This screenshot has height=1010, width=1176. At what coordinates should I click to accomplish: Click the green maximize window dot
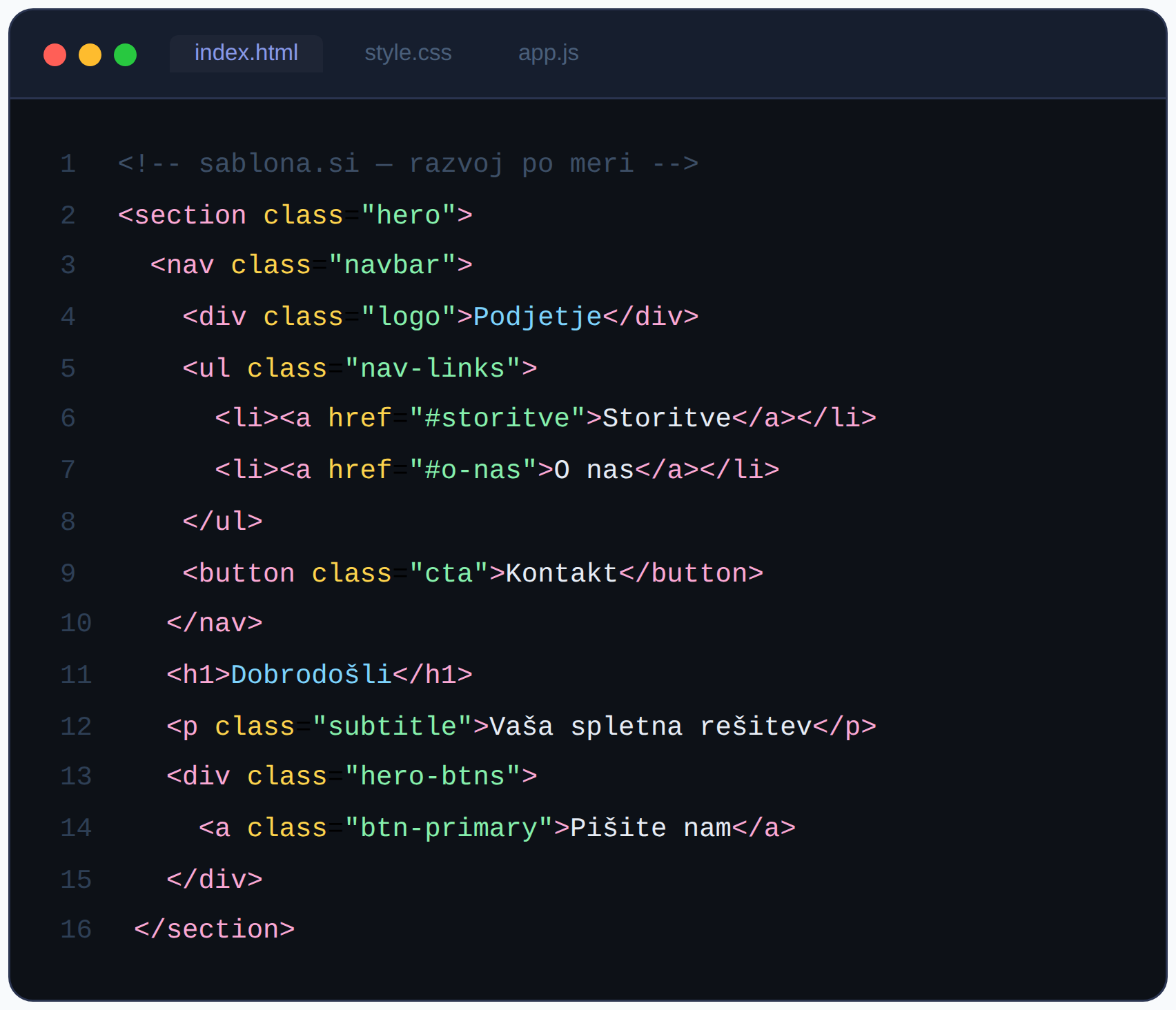click(126, 55)
